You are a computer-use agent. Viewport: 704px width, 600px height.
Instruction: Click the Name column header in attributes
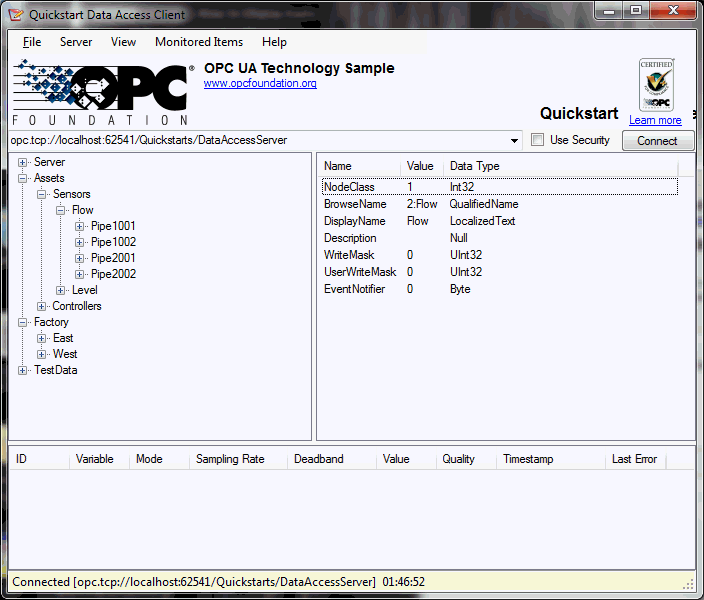pos(359,166)
